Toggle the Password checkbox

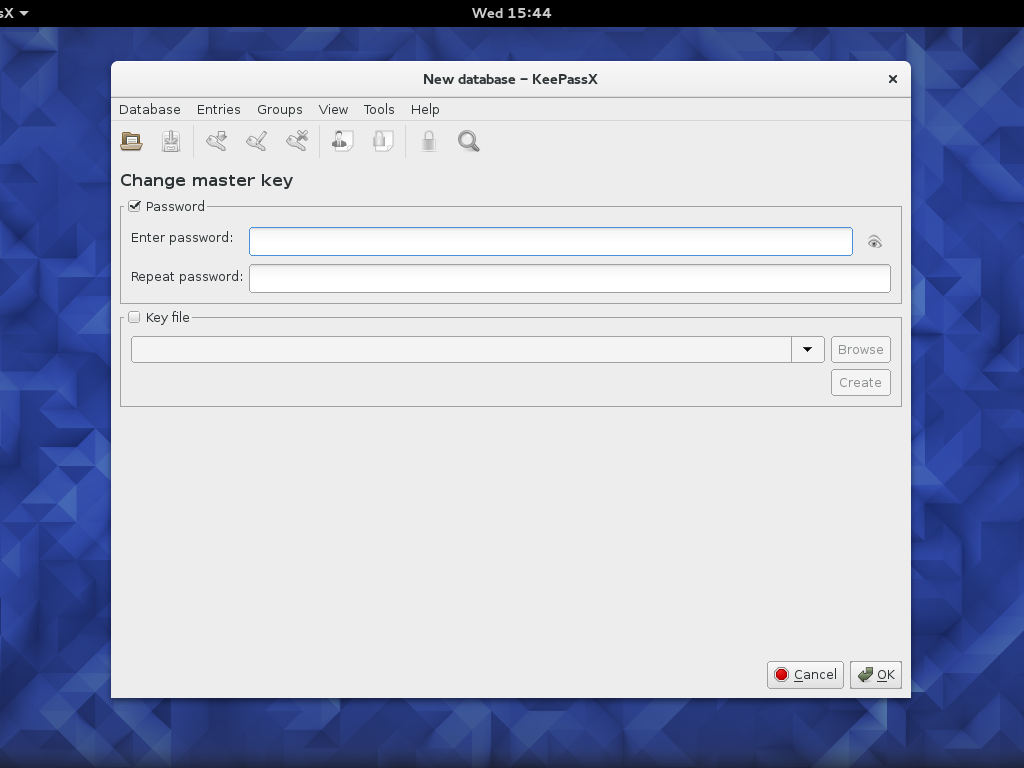(x=135, y=206)
